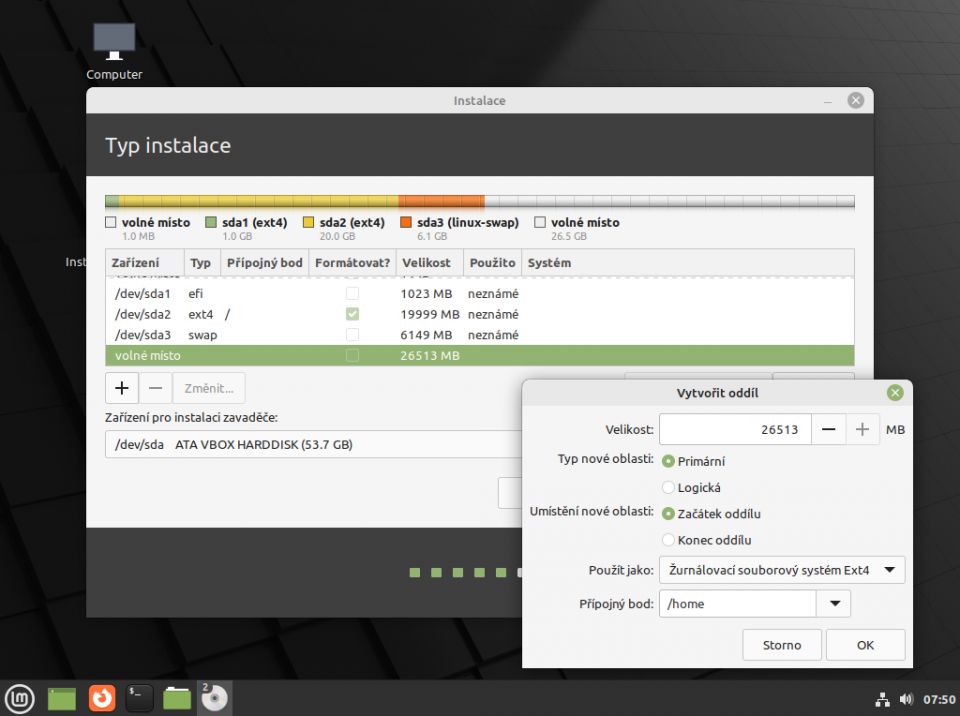Choose Konec oddílu placement
This screenshot has width=960, height=716.
click(707, 540)
